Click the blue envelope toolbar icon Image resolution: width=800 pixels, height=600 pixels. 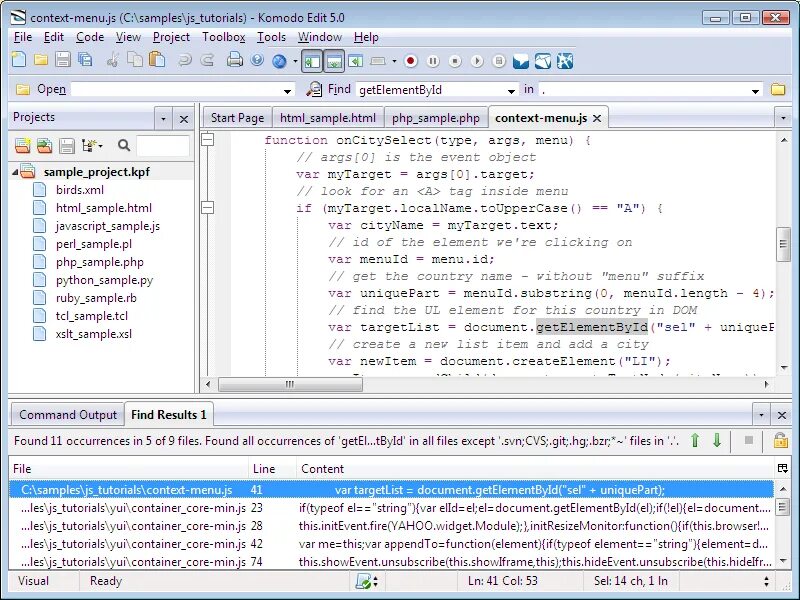click(521, 61)
